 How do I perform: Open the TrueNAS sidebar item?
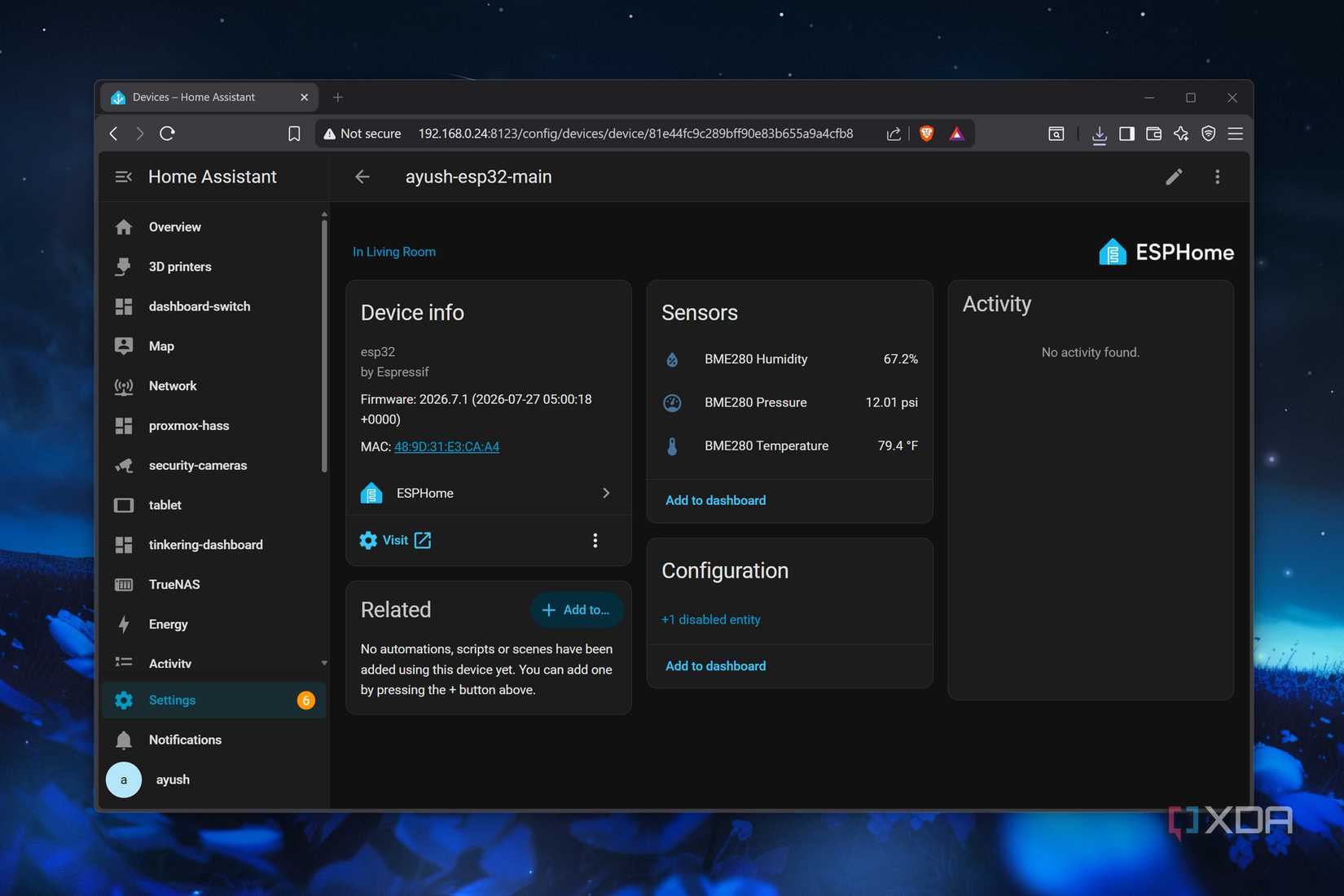click(213, 585)
